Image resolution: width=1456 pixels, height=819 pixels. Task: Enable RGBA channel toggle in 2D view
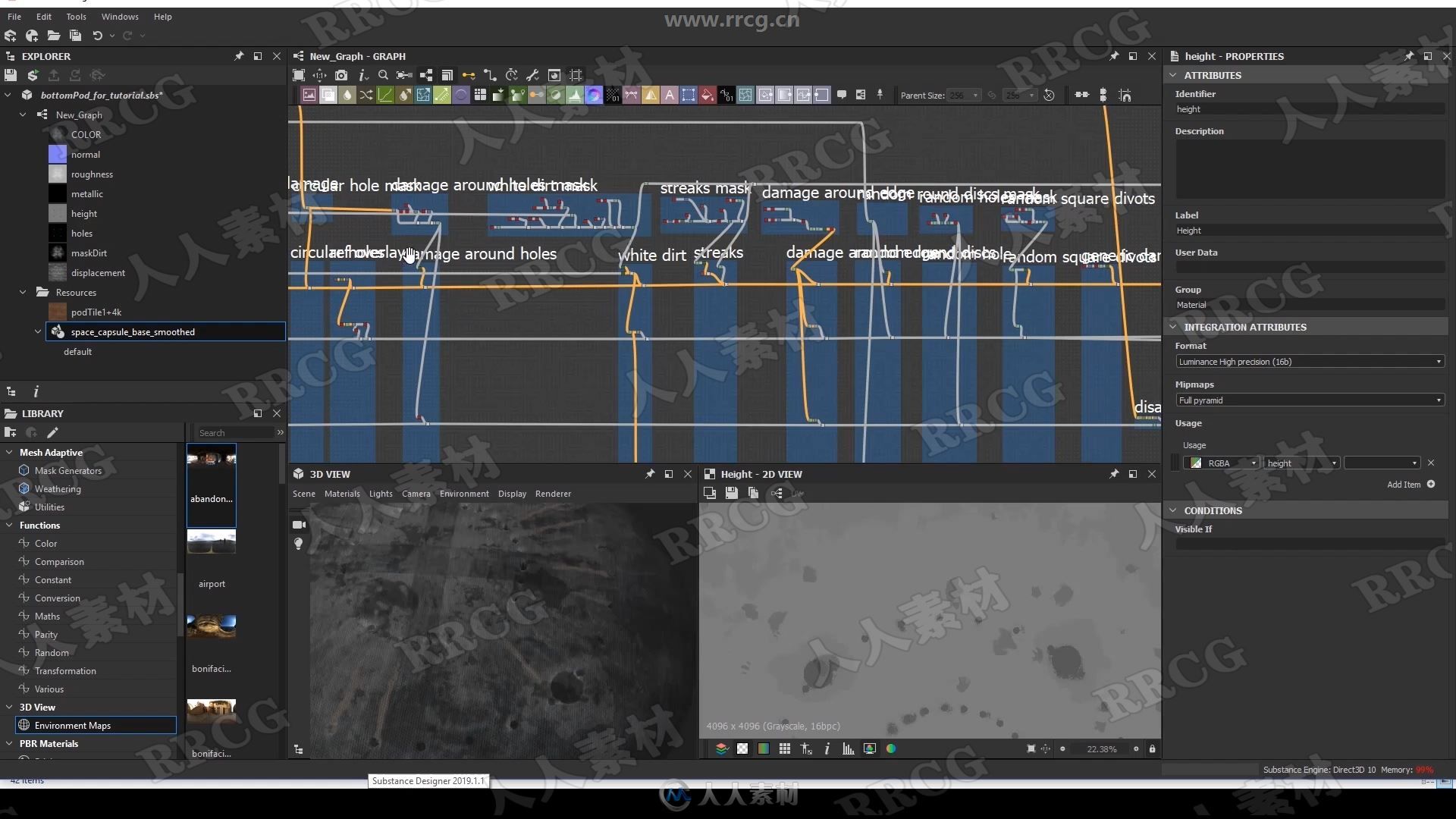(891, 749)
